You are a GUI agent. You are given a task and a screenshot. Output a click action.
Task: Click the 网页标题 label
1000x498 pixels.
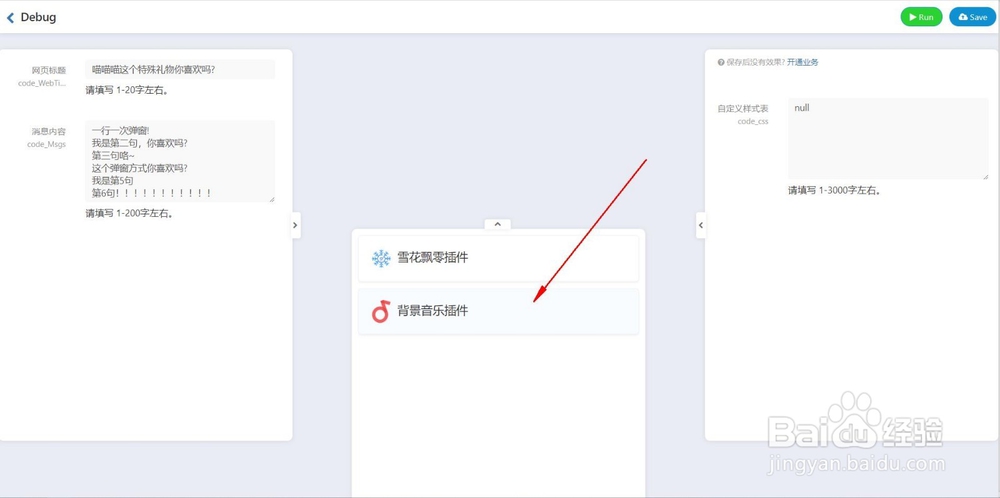[49, 70]
